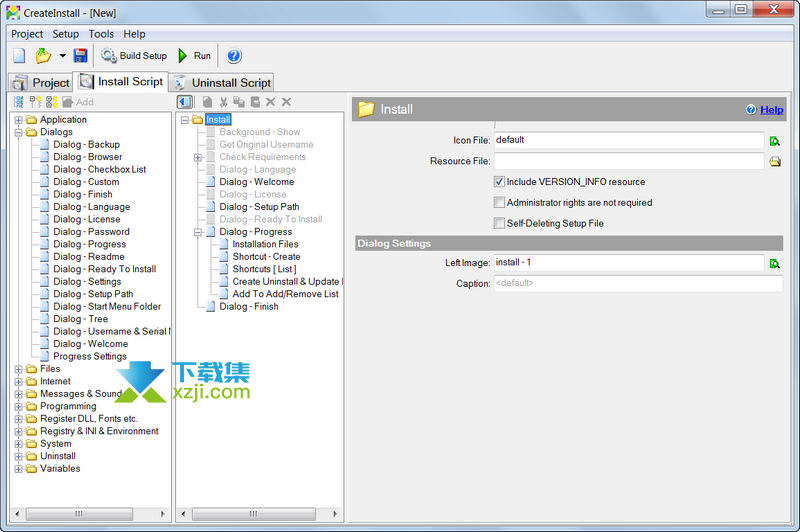The width and height of the screenshot is (800, 532).
Task: Select Dialog - Password command
Action: pos(91,232)
